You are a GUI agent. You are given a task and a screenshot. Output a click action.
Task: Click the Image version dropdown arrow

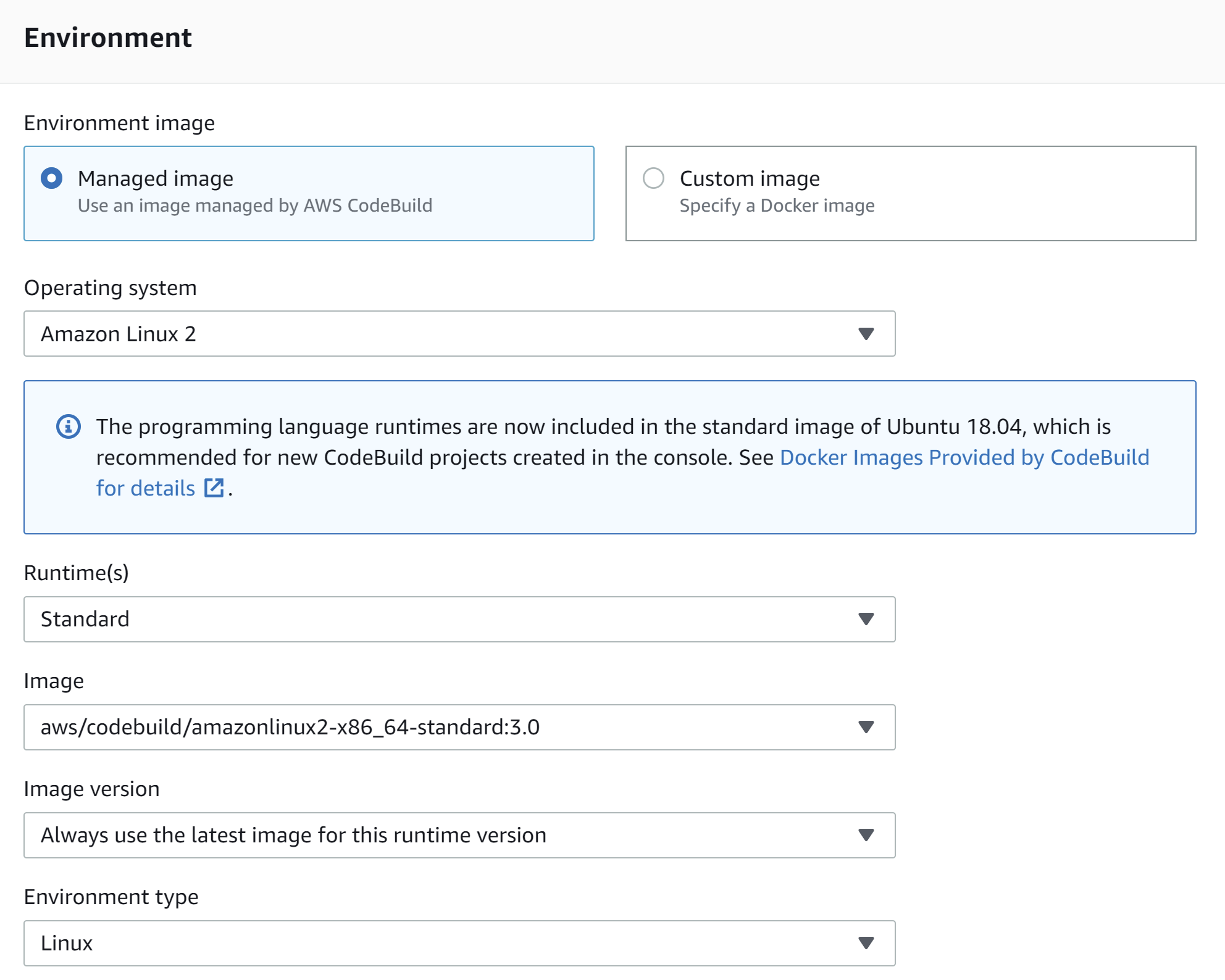click(x=866, y=835)
